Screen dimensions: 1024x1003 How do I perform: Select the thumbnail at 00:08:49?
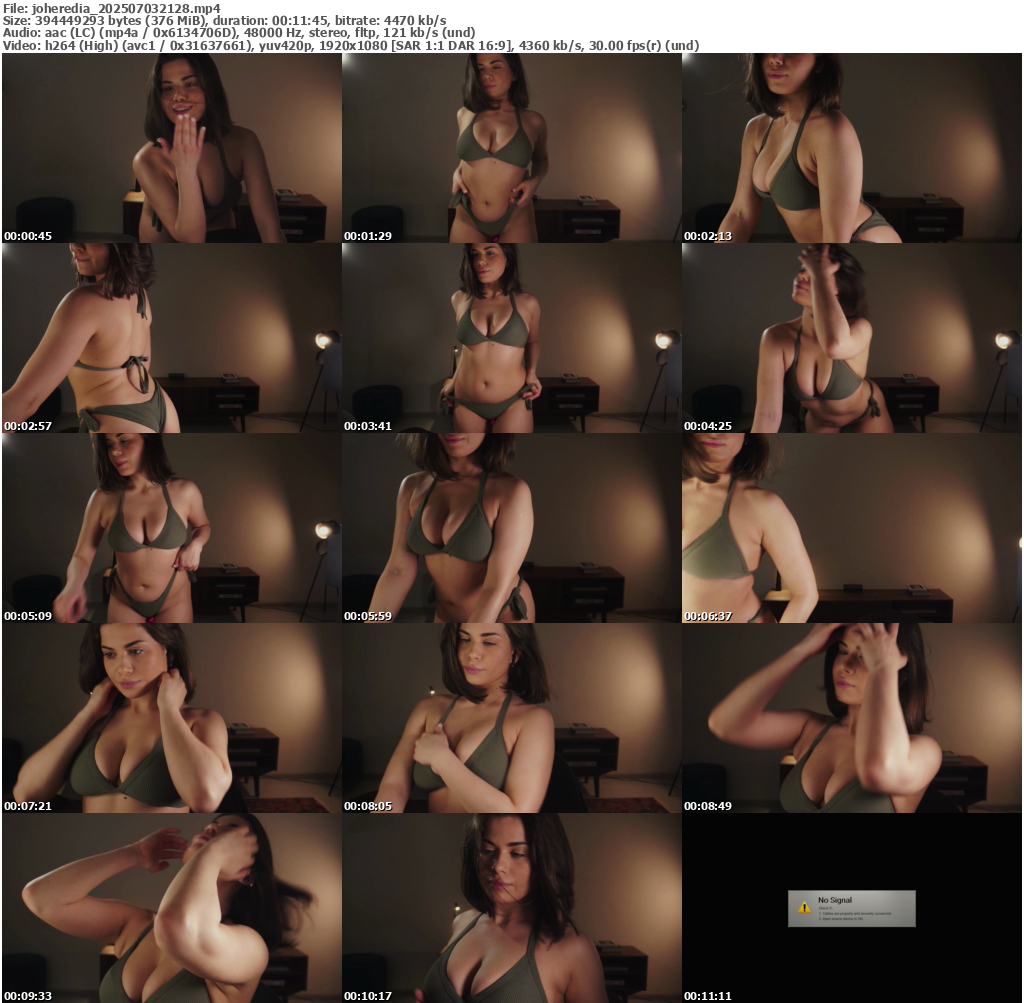coord(852,718)
